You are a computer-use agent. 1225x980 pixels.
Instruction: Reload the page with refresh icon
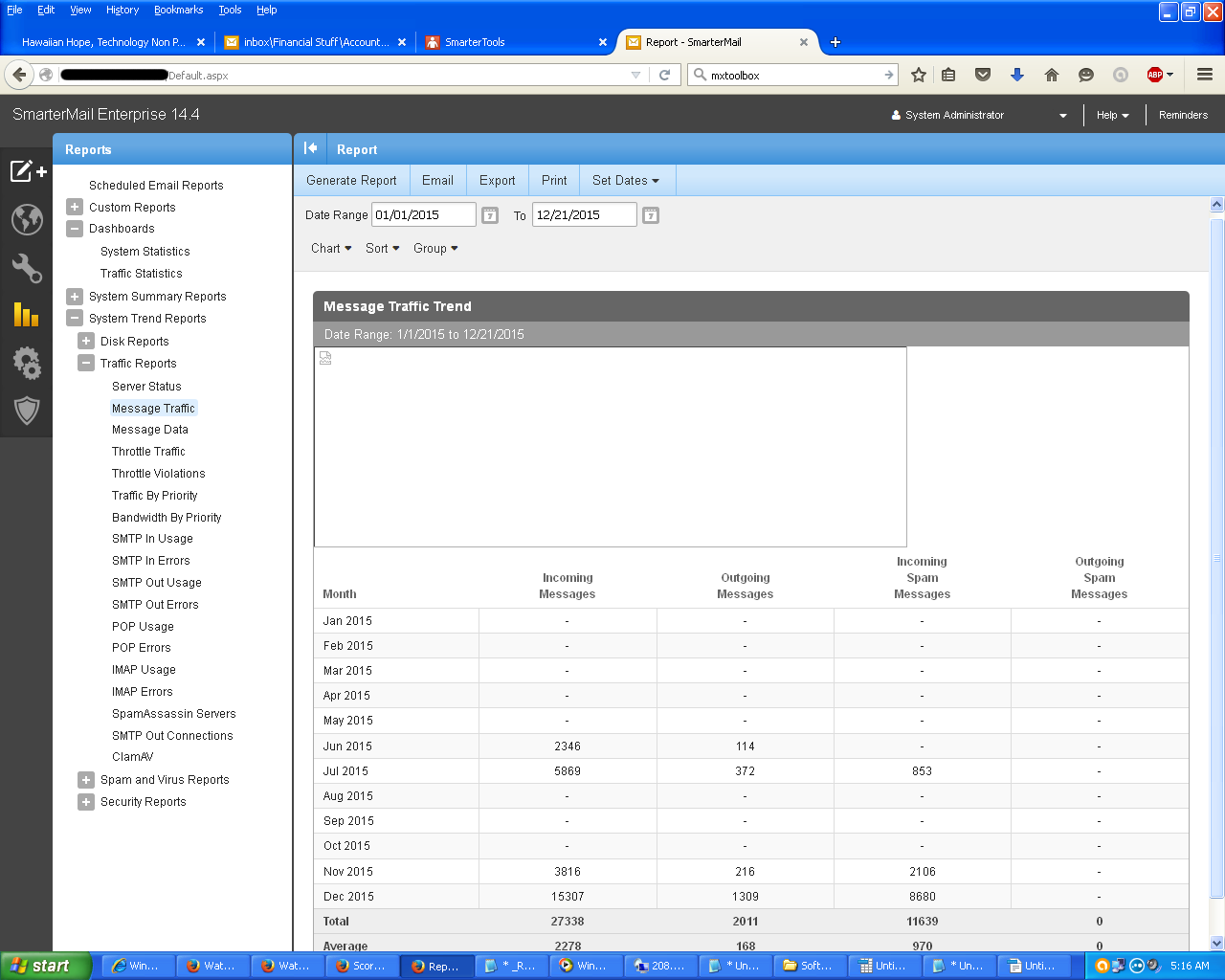point(664,75)
